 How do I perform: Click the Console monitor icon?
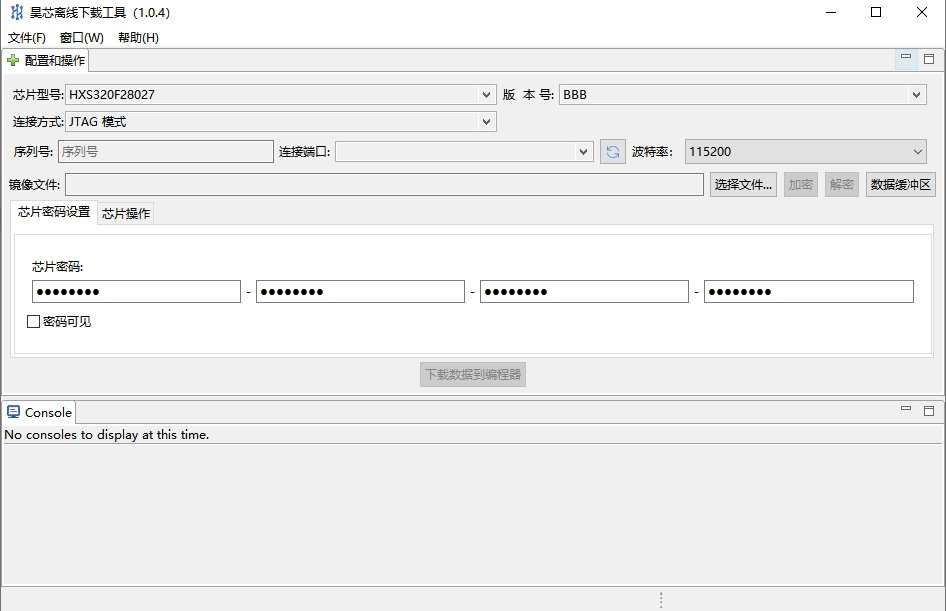[13, 412]
